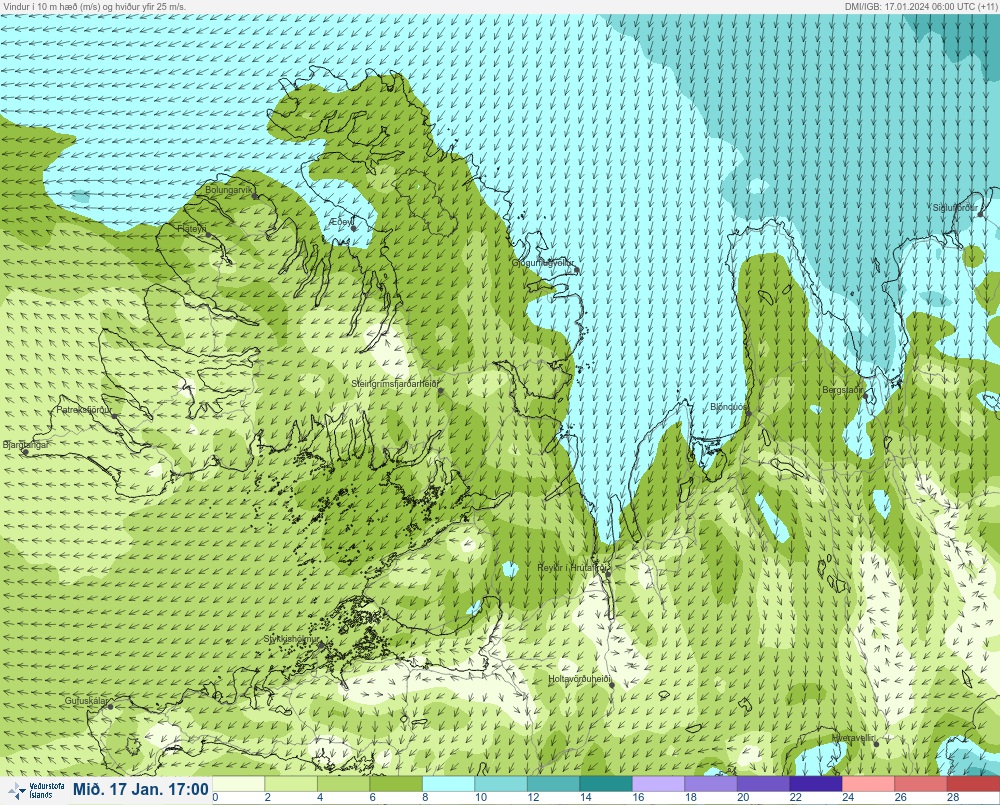Click the legend value 22

click(x=795, y=797)
